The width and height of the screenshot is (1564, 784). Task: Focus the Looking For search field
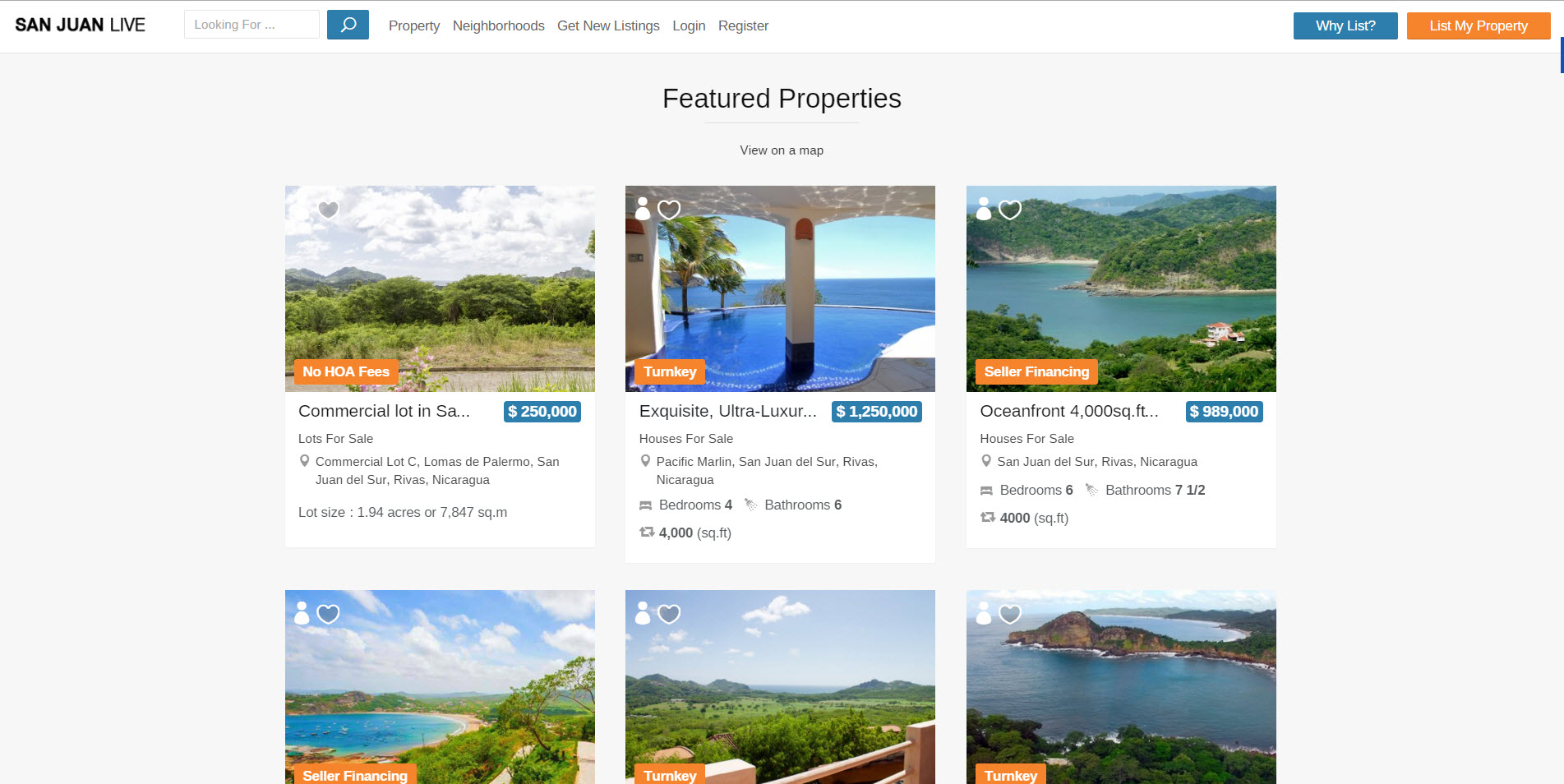point(251,25)
